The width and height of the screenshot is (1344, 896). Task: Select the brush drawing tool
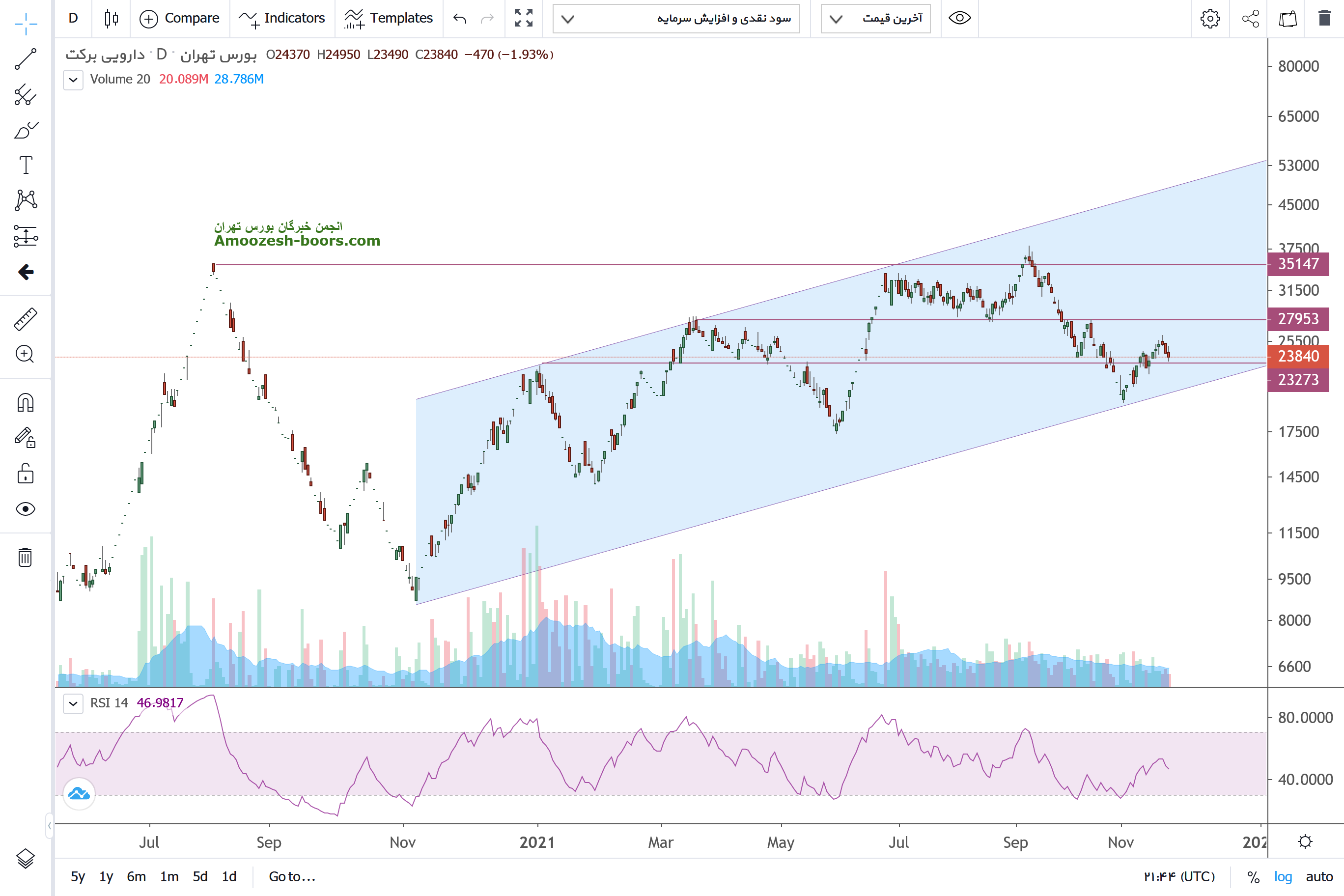pos(25,130)
